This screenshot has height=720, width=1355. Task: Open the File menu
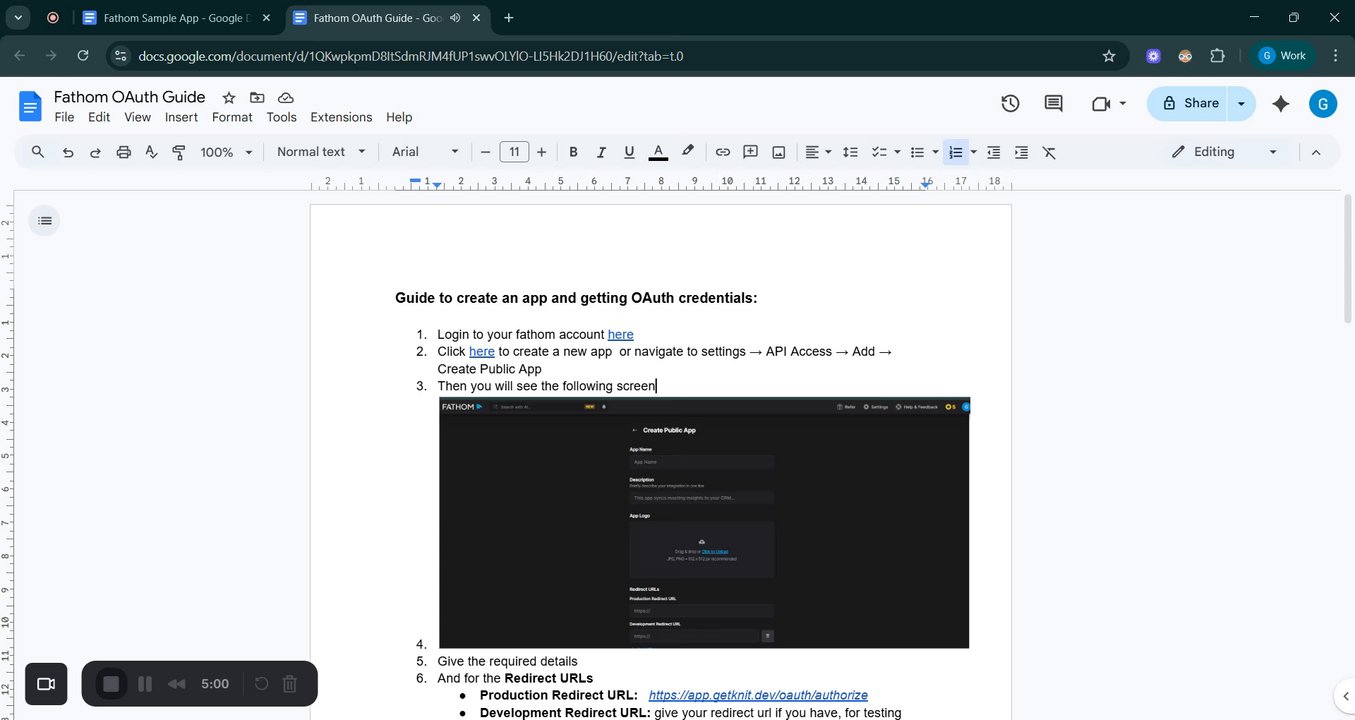[x=64, y=117]
